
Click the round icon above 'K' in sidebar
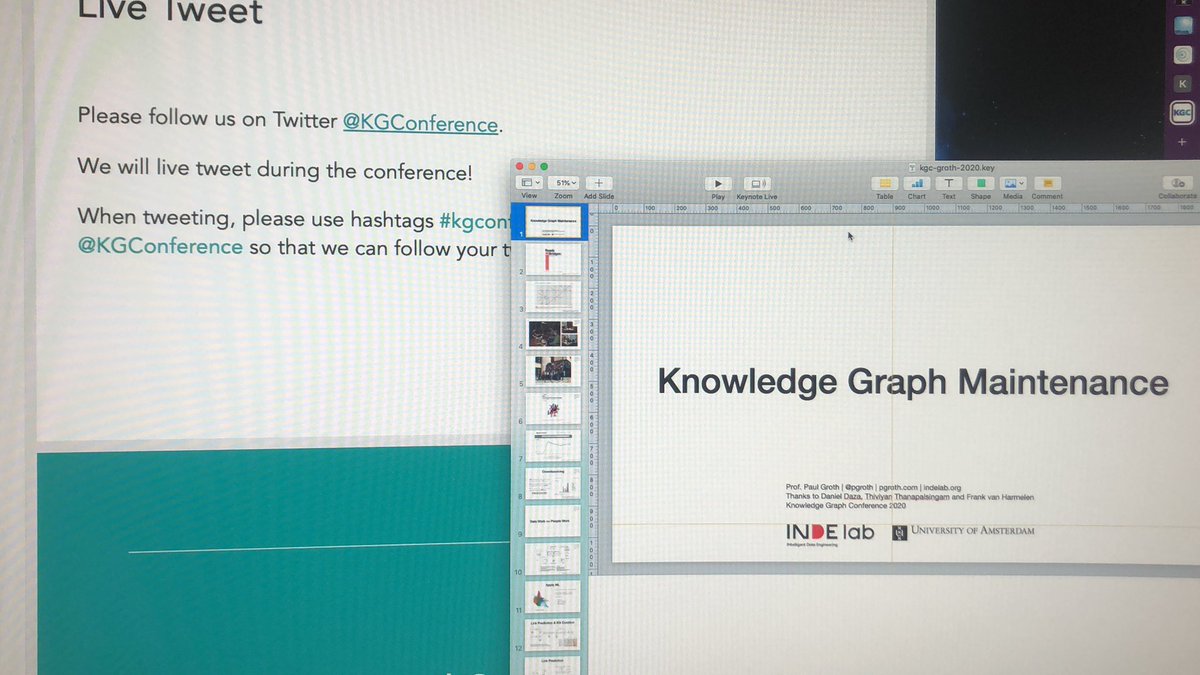pos(1182,56)
